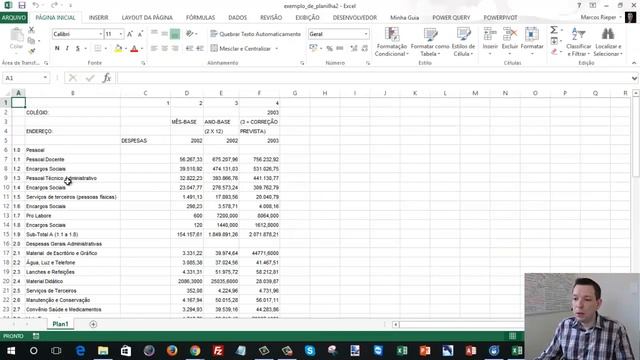
Task: Click the increase indent icon
Action: click(x=200, y=48)
